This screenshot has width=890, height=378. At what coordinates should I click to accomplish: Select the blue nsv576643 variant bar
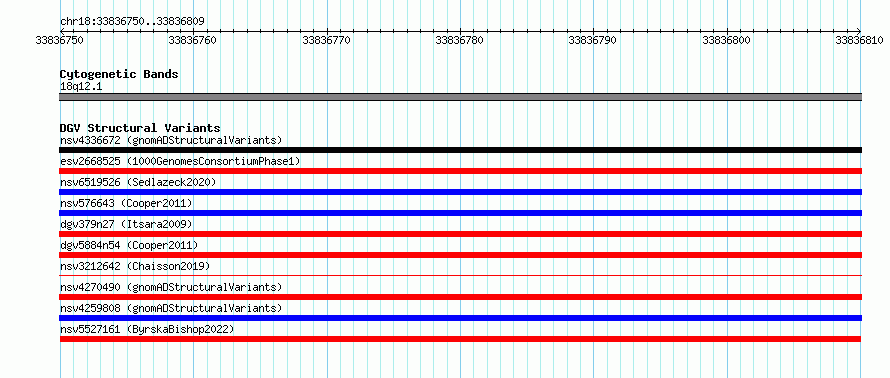tap(460, 213)
